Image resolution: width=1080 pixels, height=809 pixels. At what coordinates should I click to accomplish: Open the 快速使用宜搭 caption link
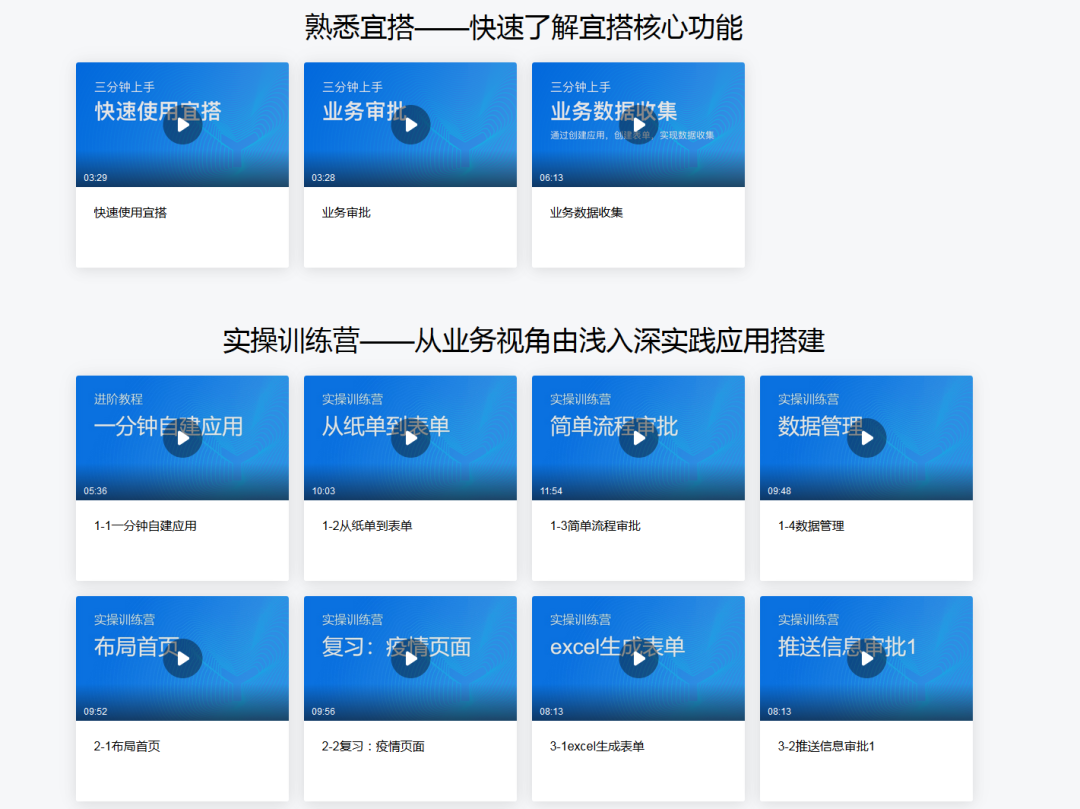tap(130, 213)
